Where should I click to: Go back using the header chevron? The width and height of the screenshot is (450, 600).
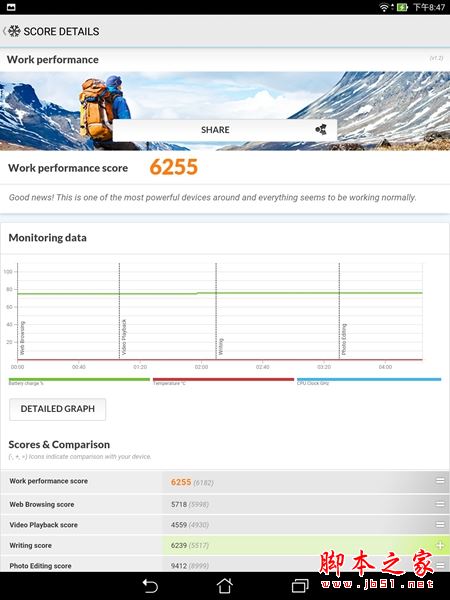point(4,31)
